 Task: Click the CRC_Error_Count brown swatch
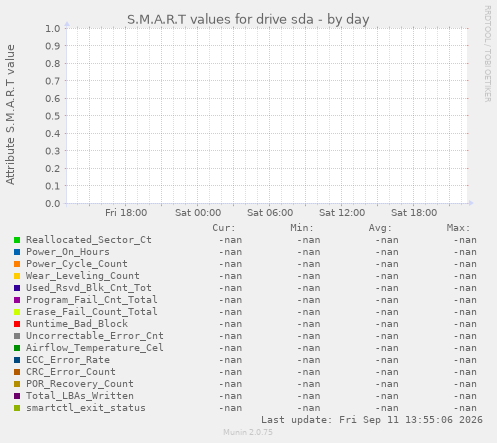17,372
